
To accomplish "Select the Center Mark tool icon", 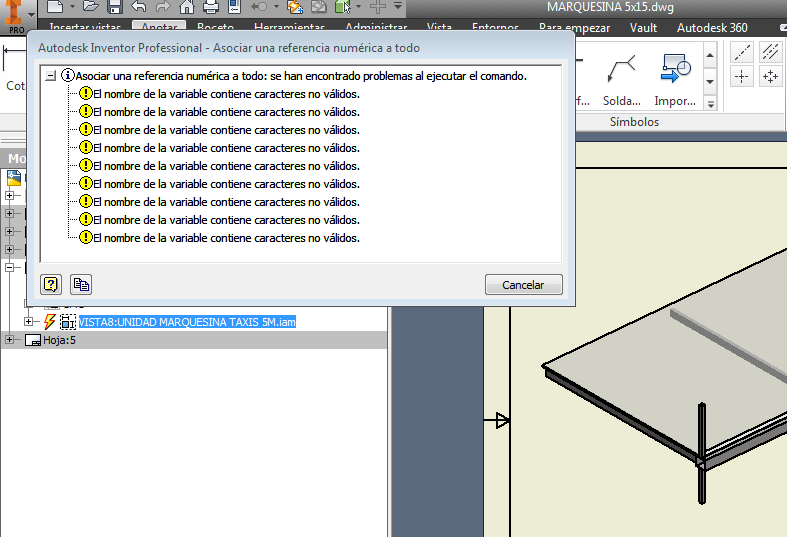I will pyautogui.click(x=742, y=77).
